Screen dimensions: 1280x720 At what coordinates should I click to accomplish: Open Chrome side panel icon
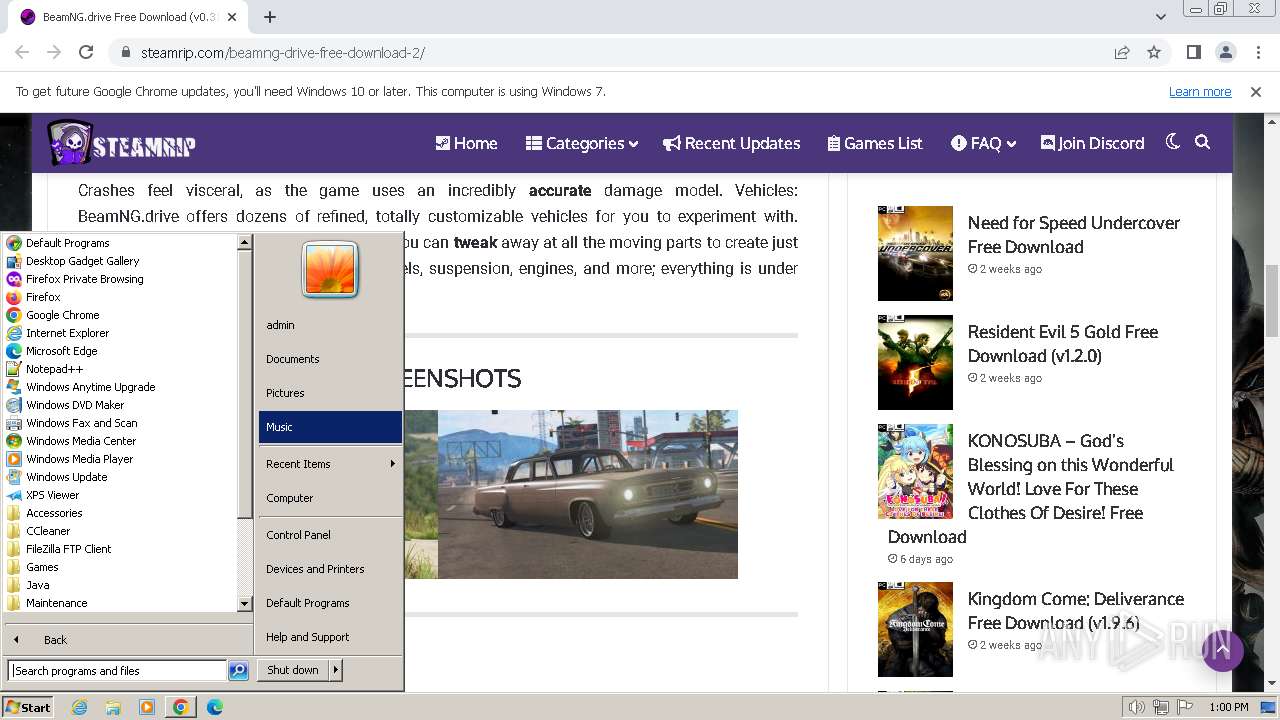click(x=1194, y=52)
